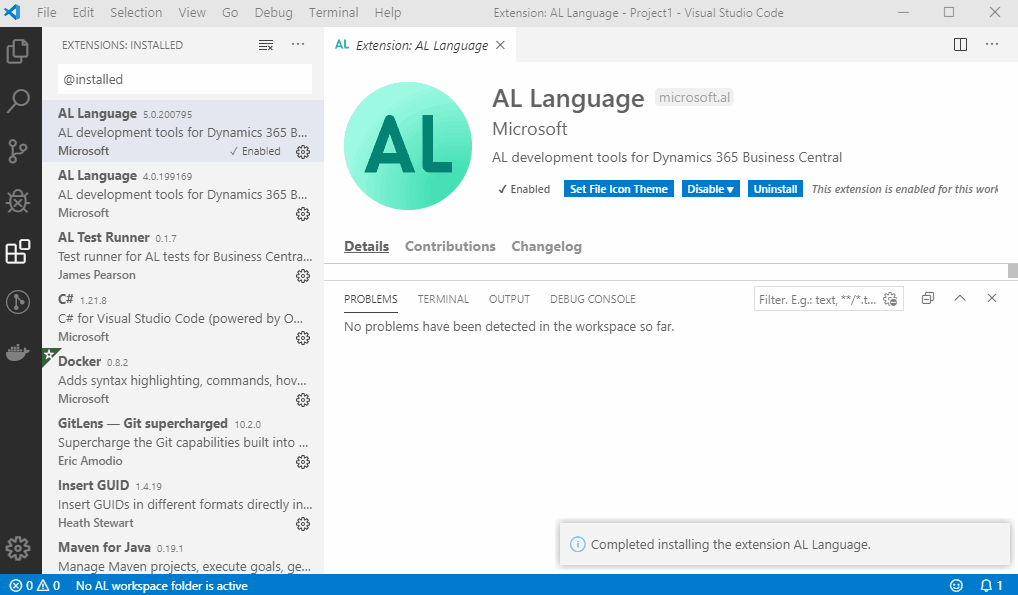Open the More Actions menu in the Extensions panel
The width and height of the screenshot is (1018, 595).
point(297,44)
